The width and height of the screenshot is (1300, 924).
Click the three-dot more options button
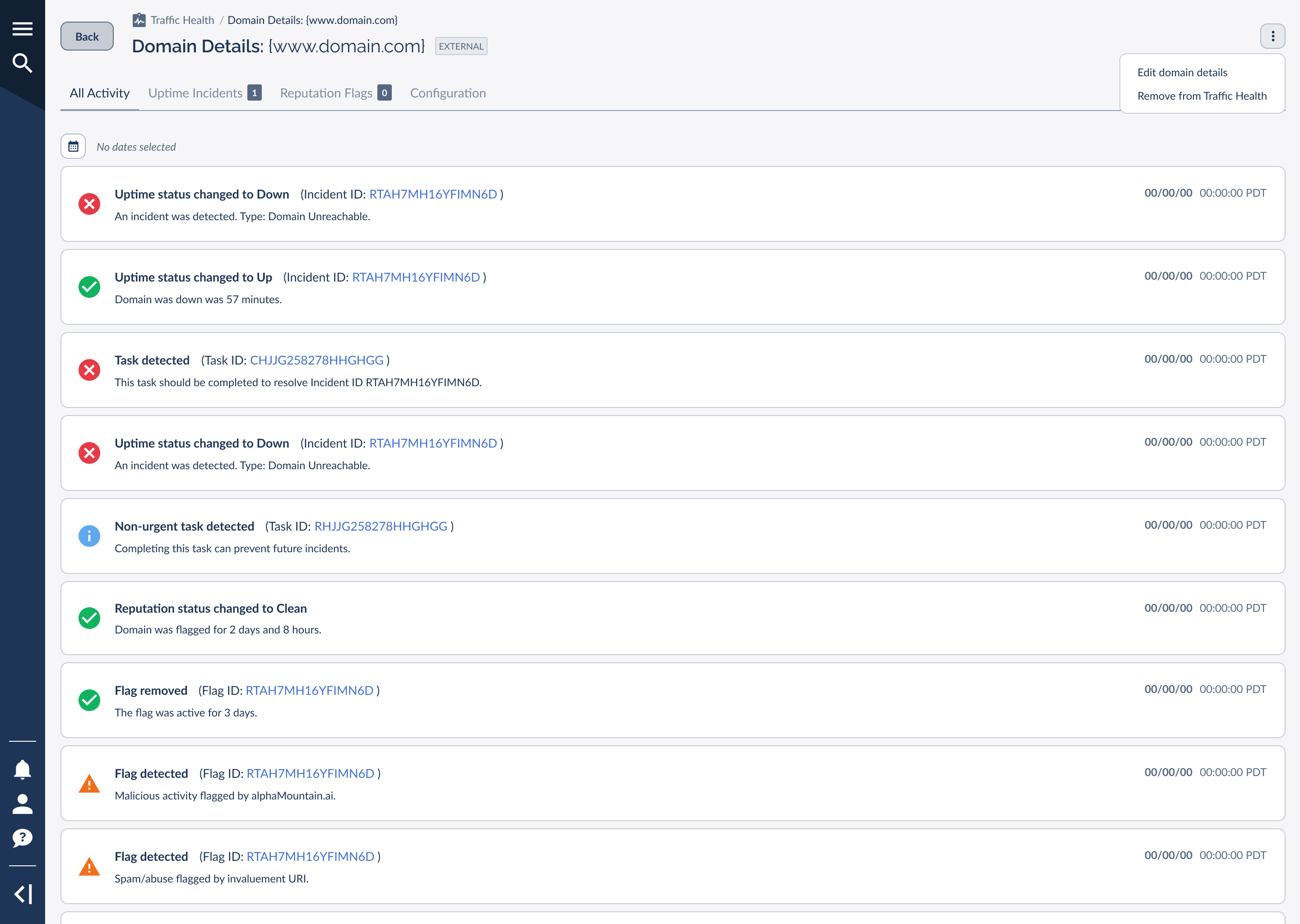click(x=1272, y=37)
